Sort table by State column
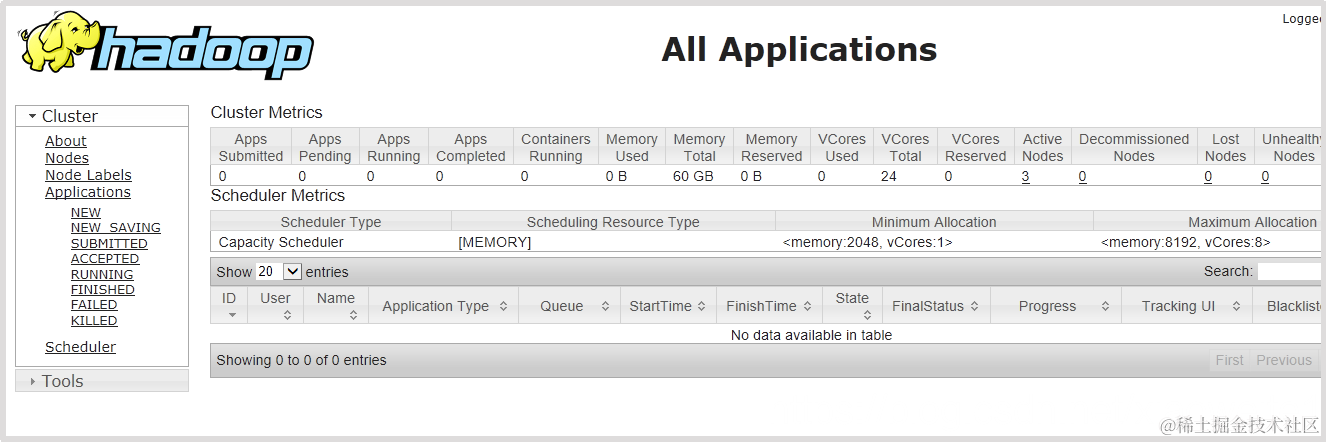Screen dimensions: 1326x442 pyautogui.click(x=852, y=305)
